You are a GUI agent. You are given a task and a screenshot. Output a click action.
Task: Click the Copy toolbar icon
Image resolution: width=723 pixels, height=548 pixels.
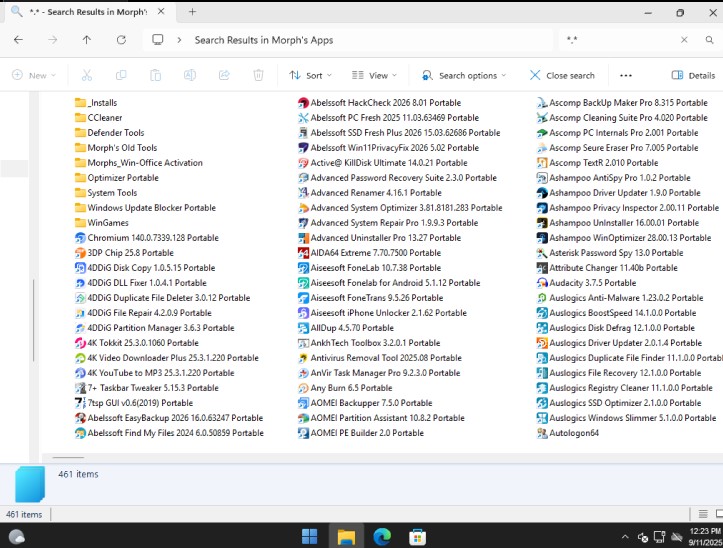tap(121, 75)
